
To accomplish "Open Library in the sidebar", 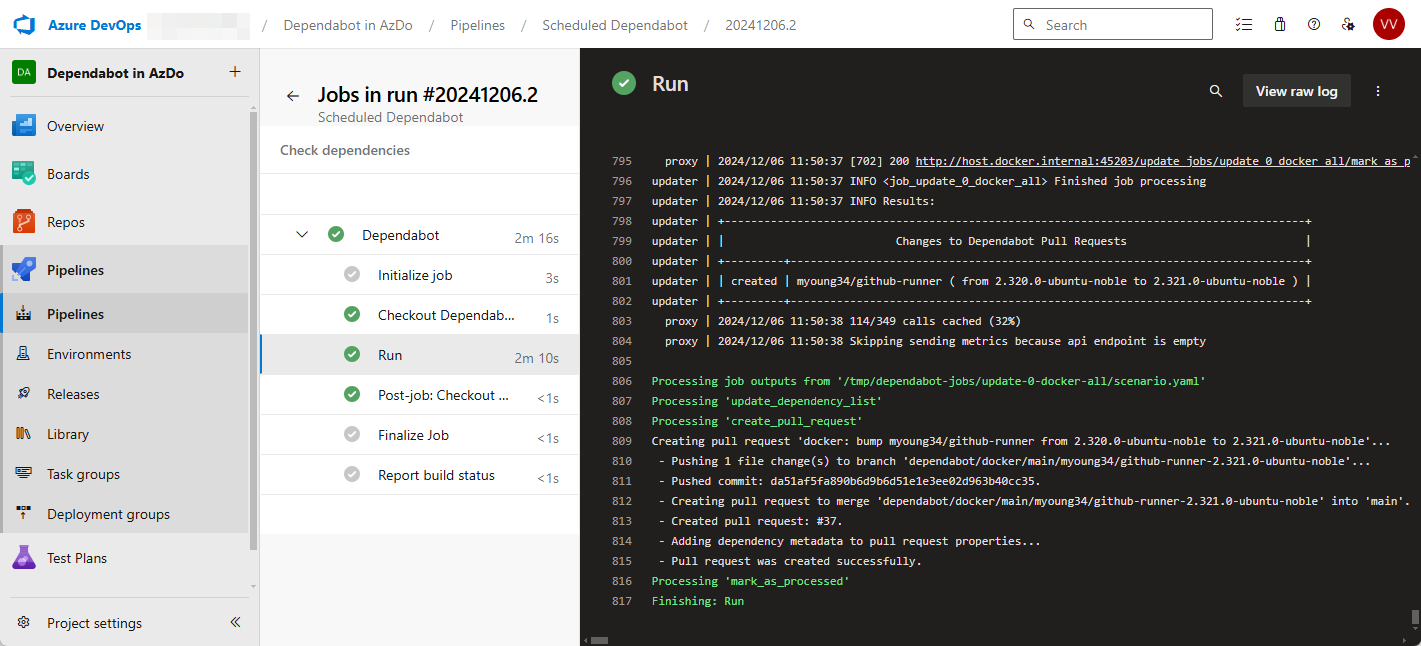I will pos(126,434).
